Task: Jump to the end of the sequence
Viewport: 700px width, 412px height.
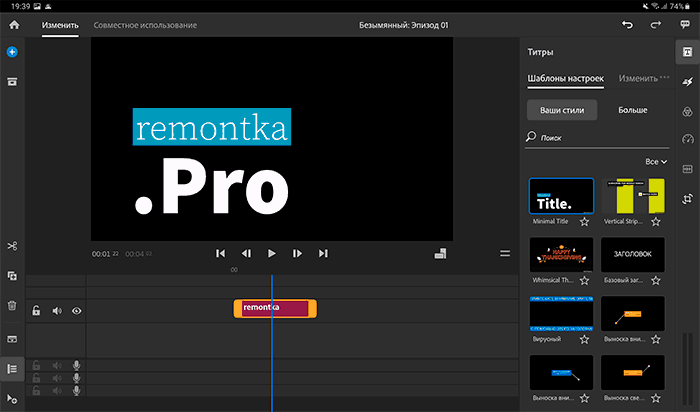Action: click(x=323, y=254)
